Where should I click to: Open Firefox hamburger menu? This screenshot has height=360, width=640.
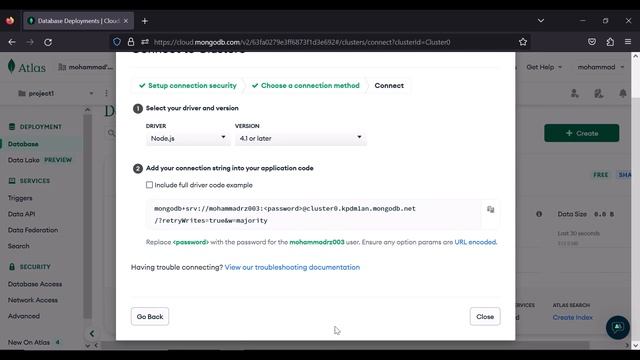pyautogui.click(x=628, y=42)
